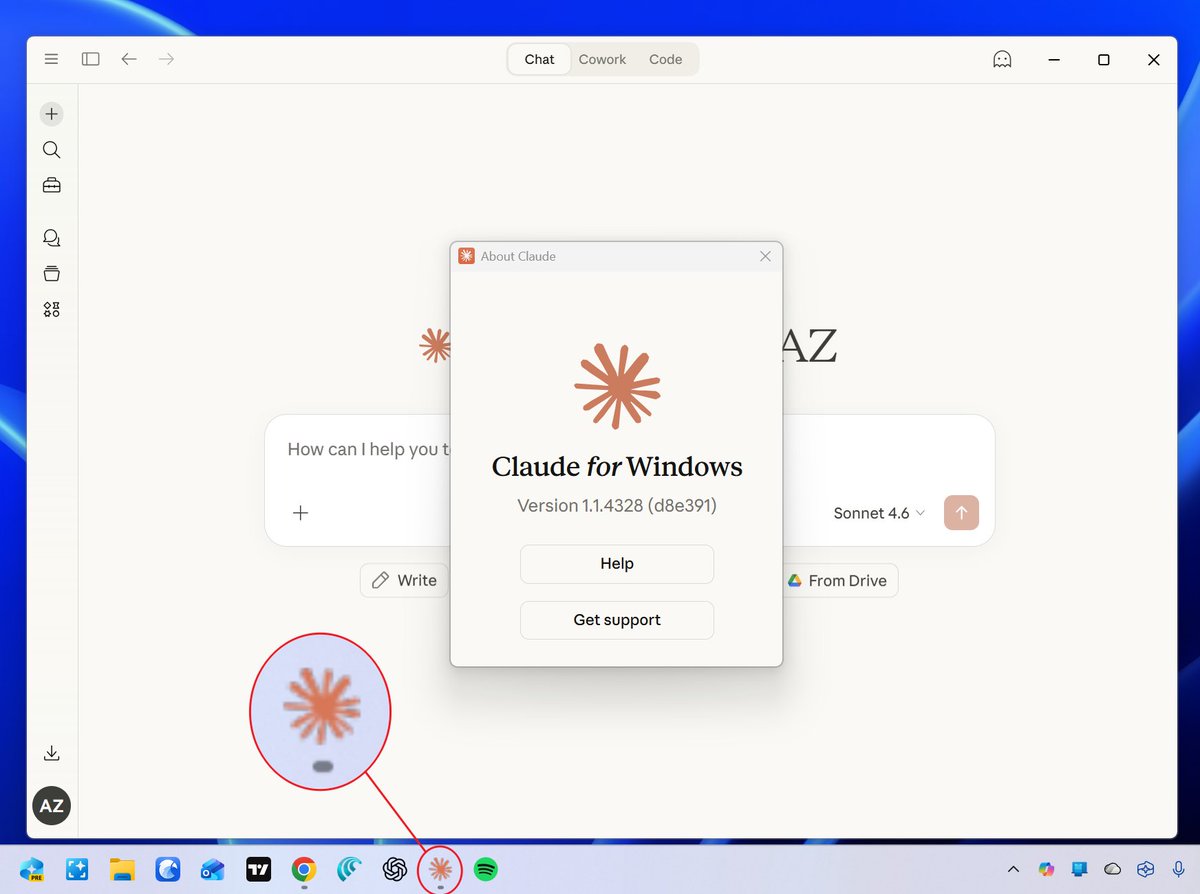This screenshot has width=1200, height=894.
Task: Switch to the Cowork tab
Action: tap(602, 59)
